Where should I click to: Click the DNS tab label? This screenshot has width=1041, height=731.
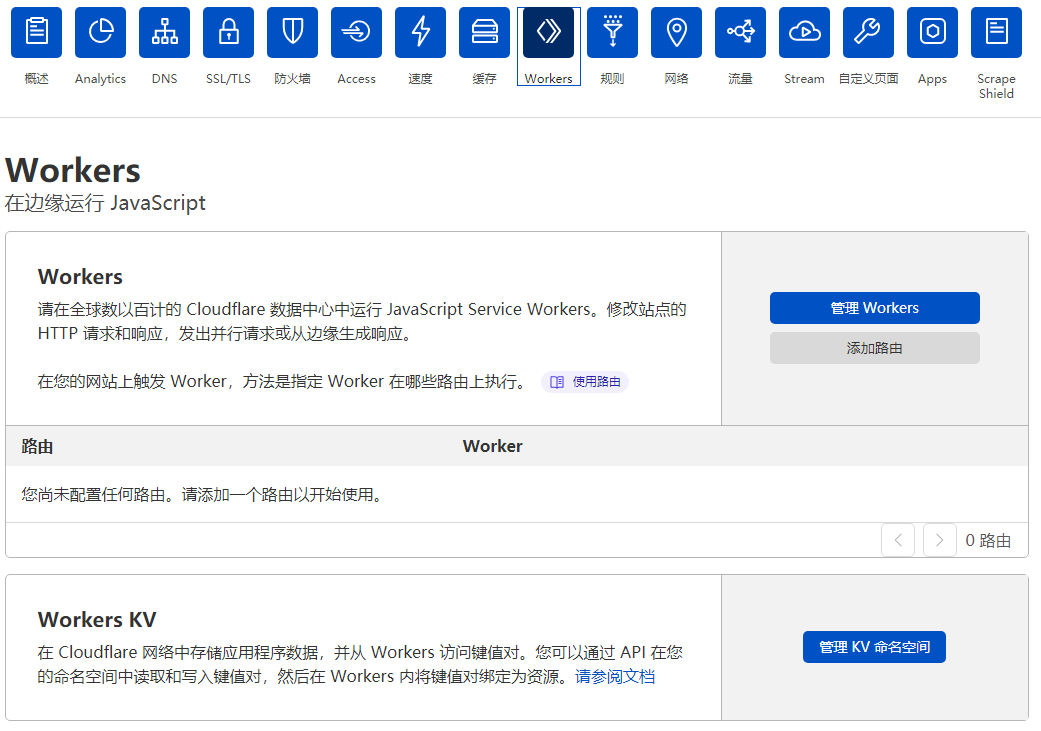[x=165, y=79]
